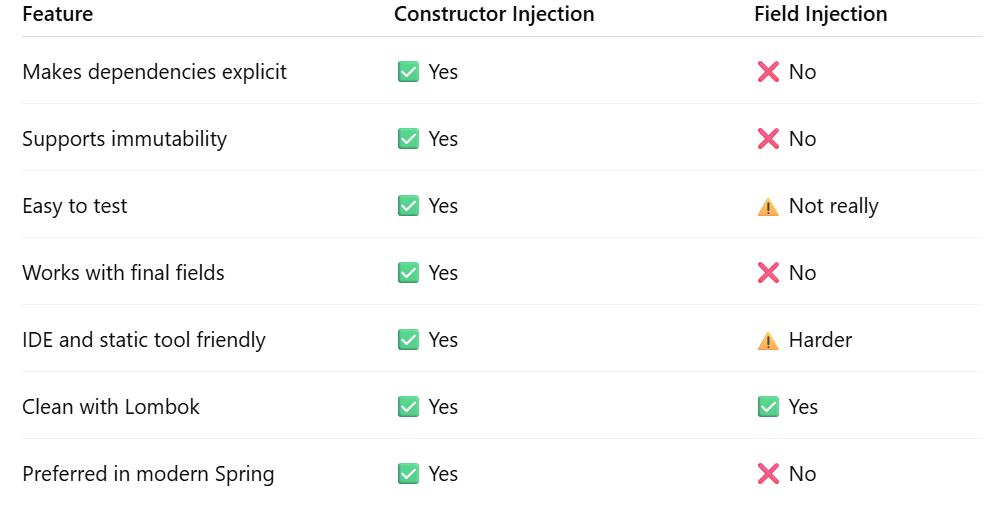
Task: Click the red X for Supports immutability
Action: point(768,139)
